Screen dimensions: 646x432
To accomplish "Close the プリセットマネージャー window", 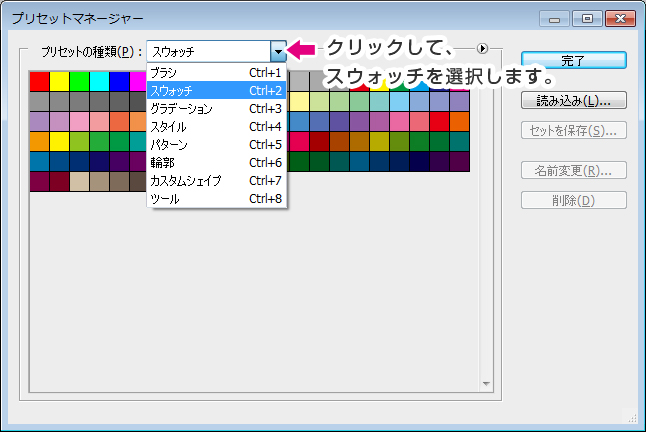I will click(620, 19).
